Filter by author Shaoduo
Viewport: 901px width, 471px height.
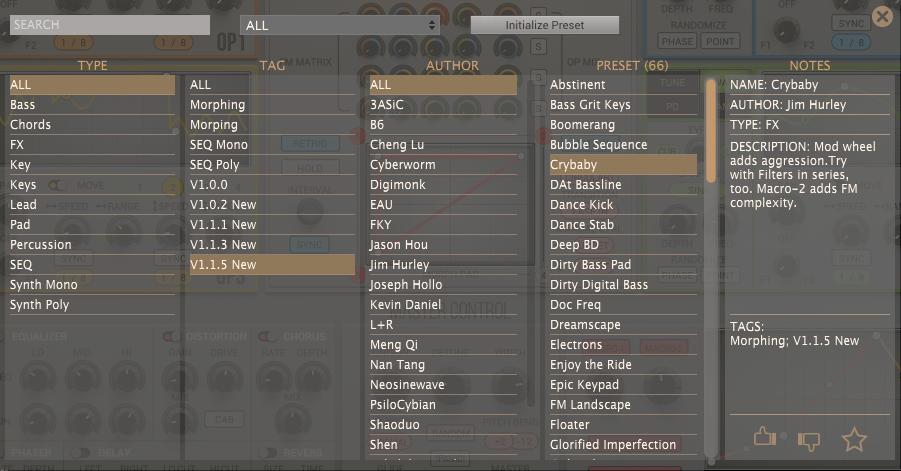444,425
